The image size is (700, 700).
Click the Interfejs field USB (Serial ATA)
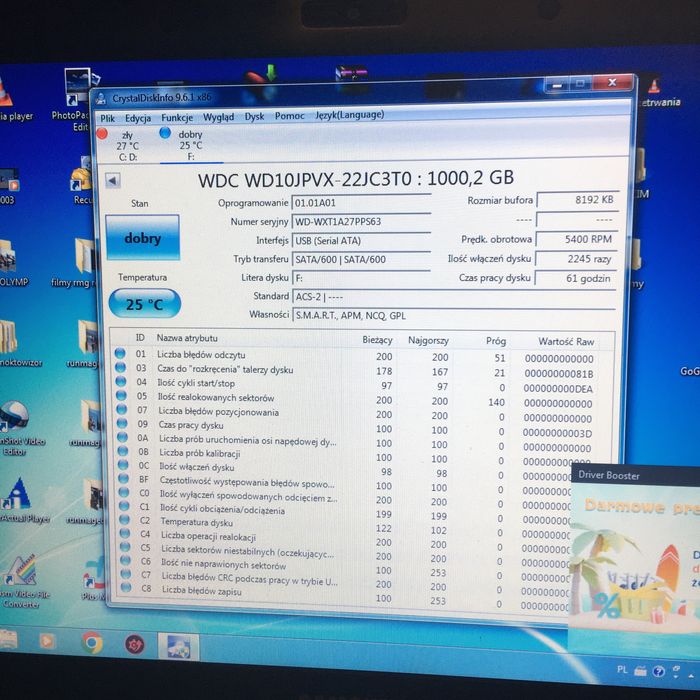point(361,240)
